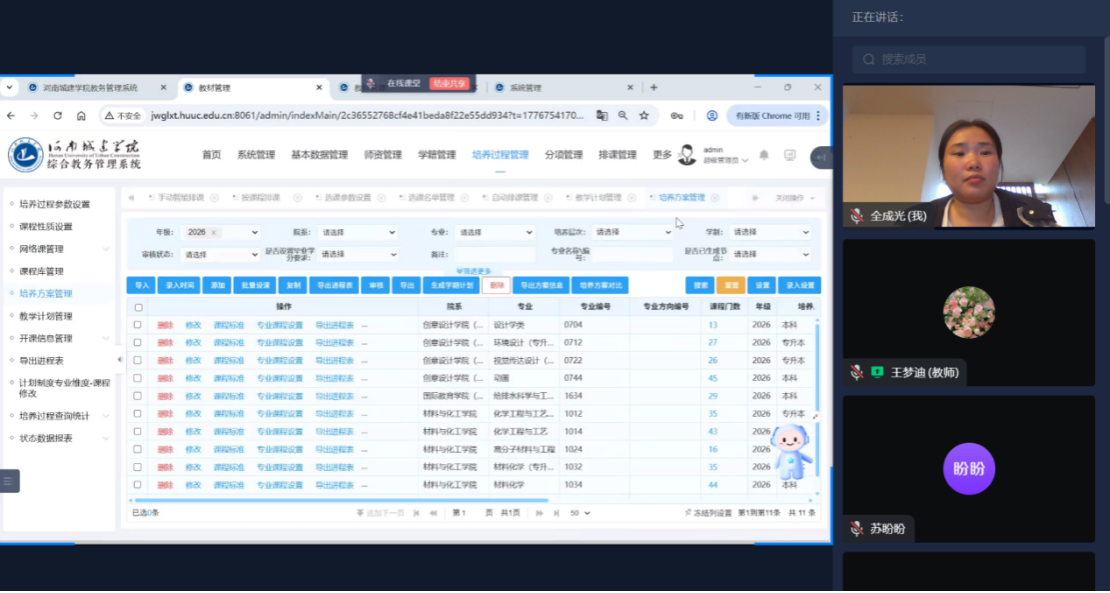Click the 备注 text input field
The image size is (1110, 593).
coord(493,255)
